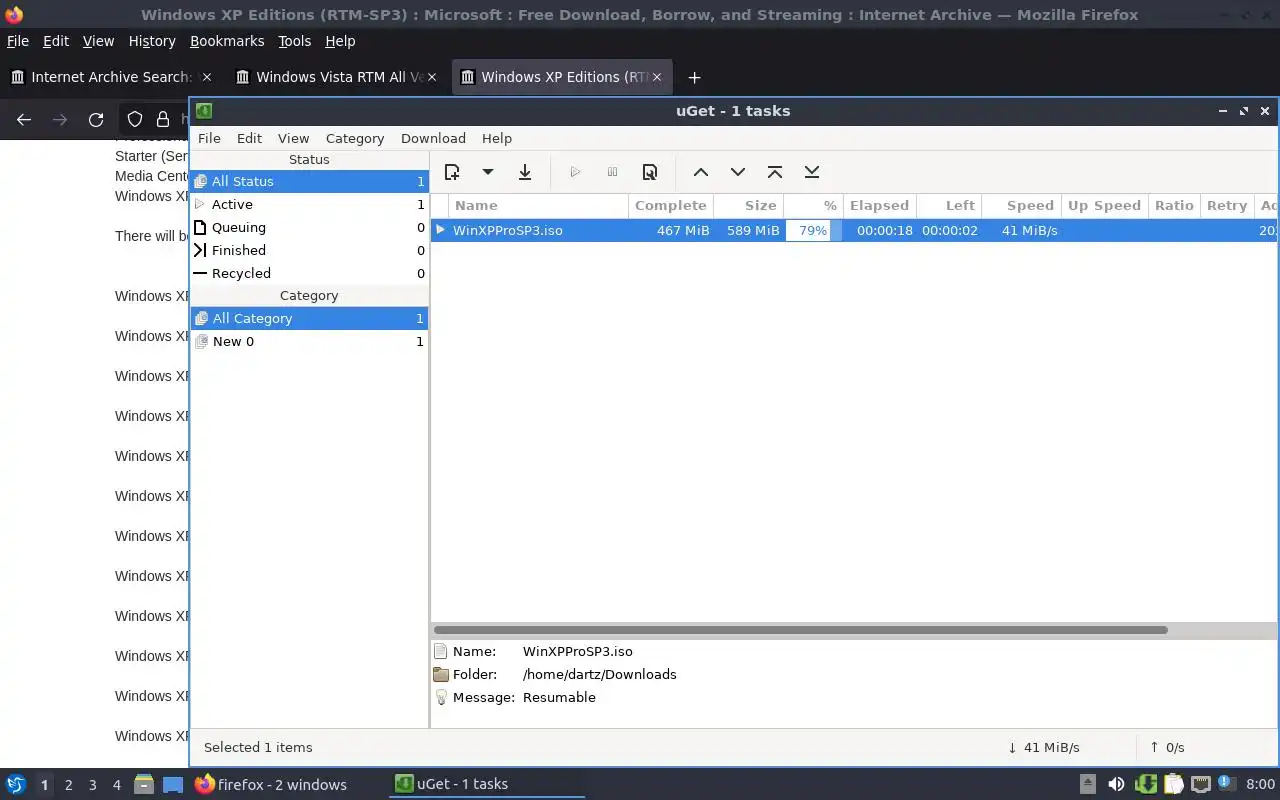Click the Set runnable play icon in uGet toolbar
Viewport: 1280px width, 800px height.
pos(575,172)
